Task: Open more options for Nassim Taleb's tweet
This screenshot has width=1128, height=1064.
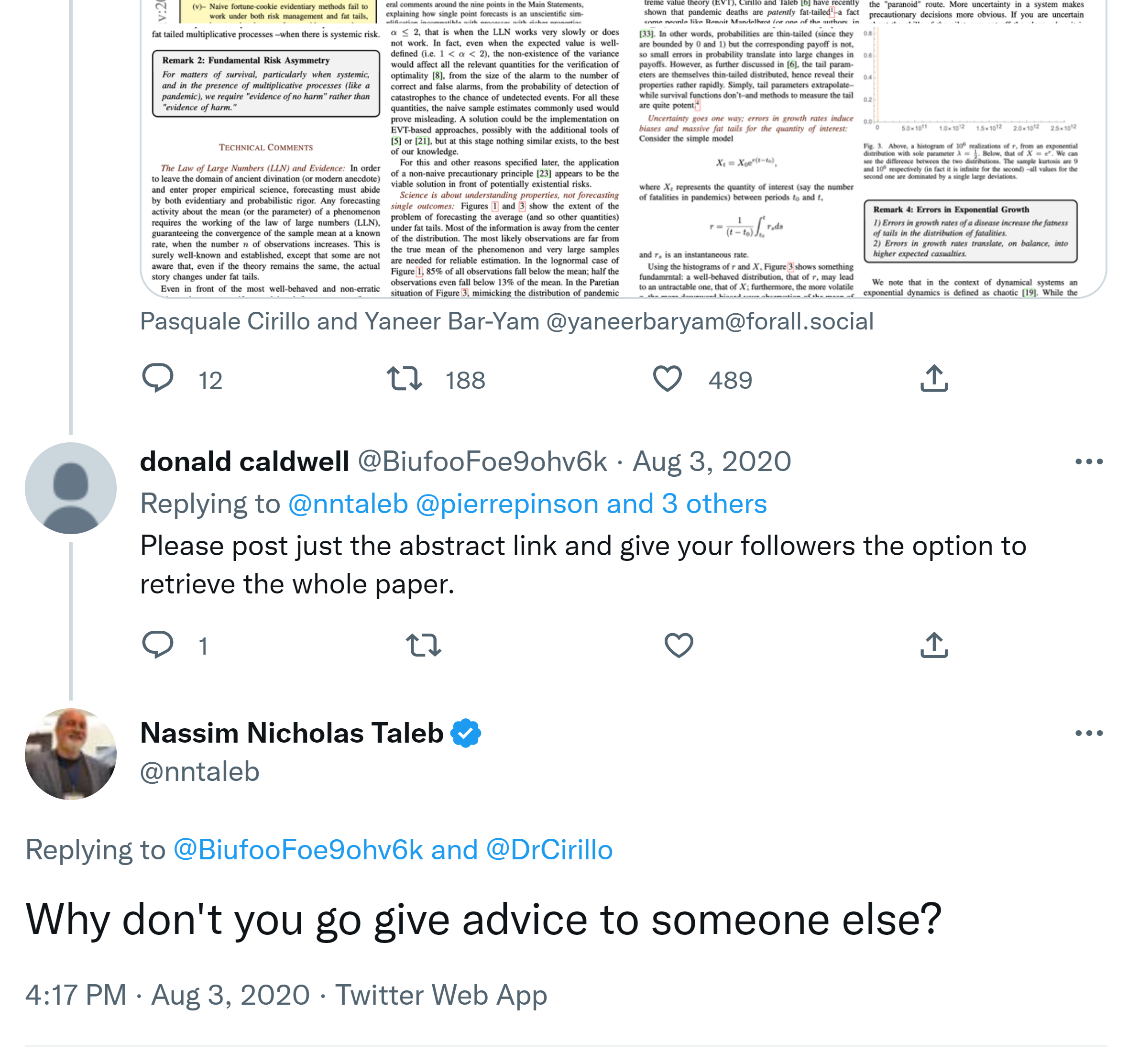Action: [x=1089, y=733]
